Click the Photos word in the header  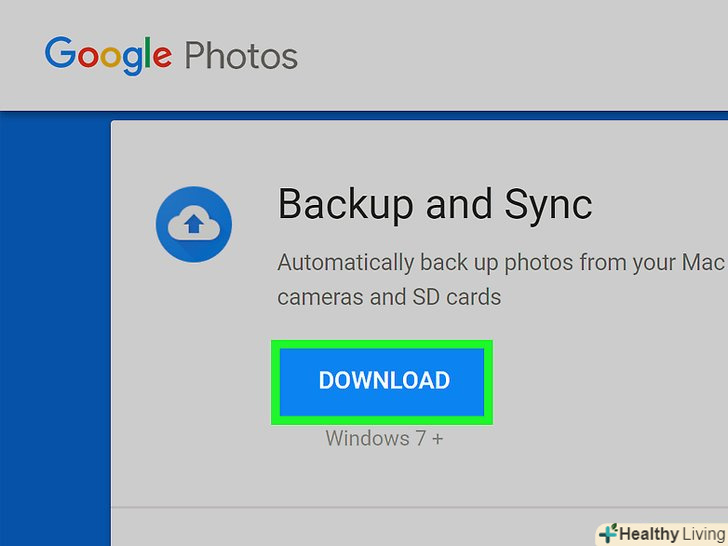[x=241, y=56]
